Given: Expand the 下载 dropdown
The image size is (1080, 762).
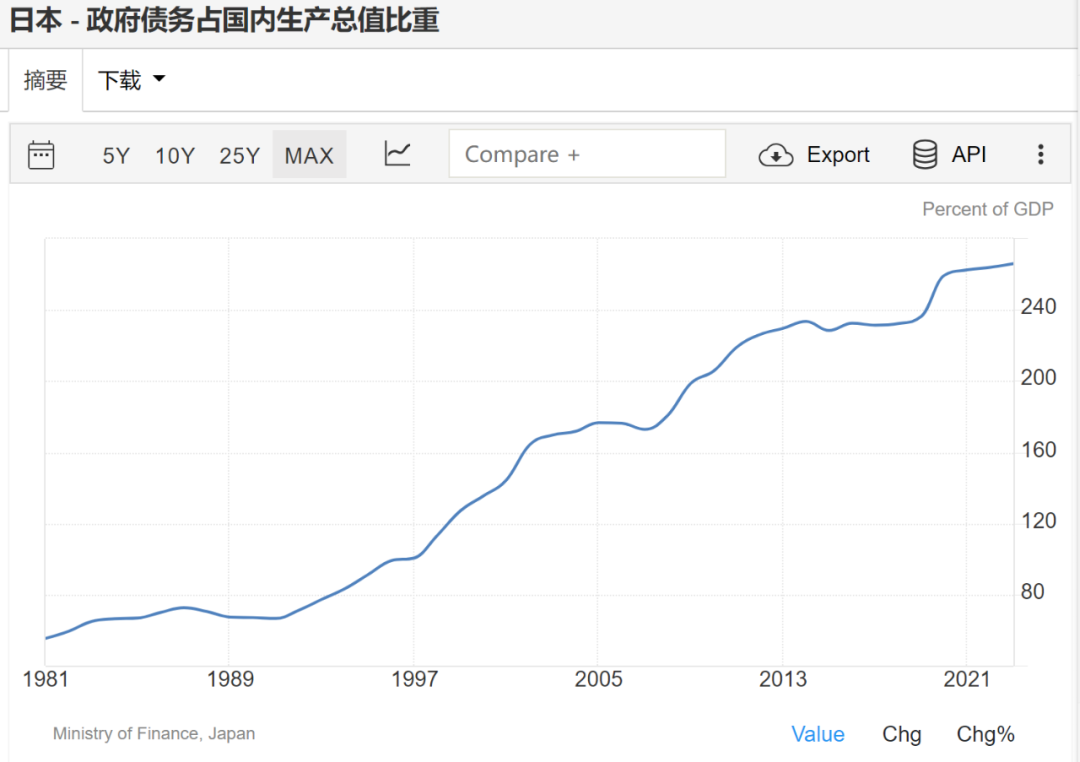Looking at the screenshot, I should 132,80.
